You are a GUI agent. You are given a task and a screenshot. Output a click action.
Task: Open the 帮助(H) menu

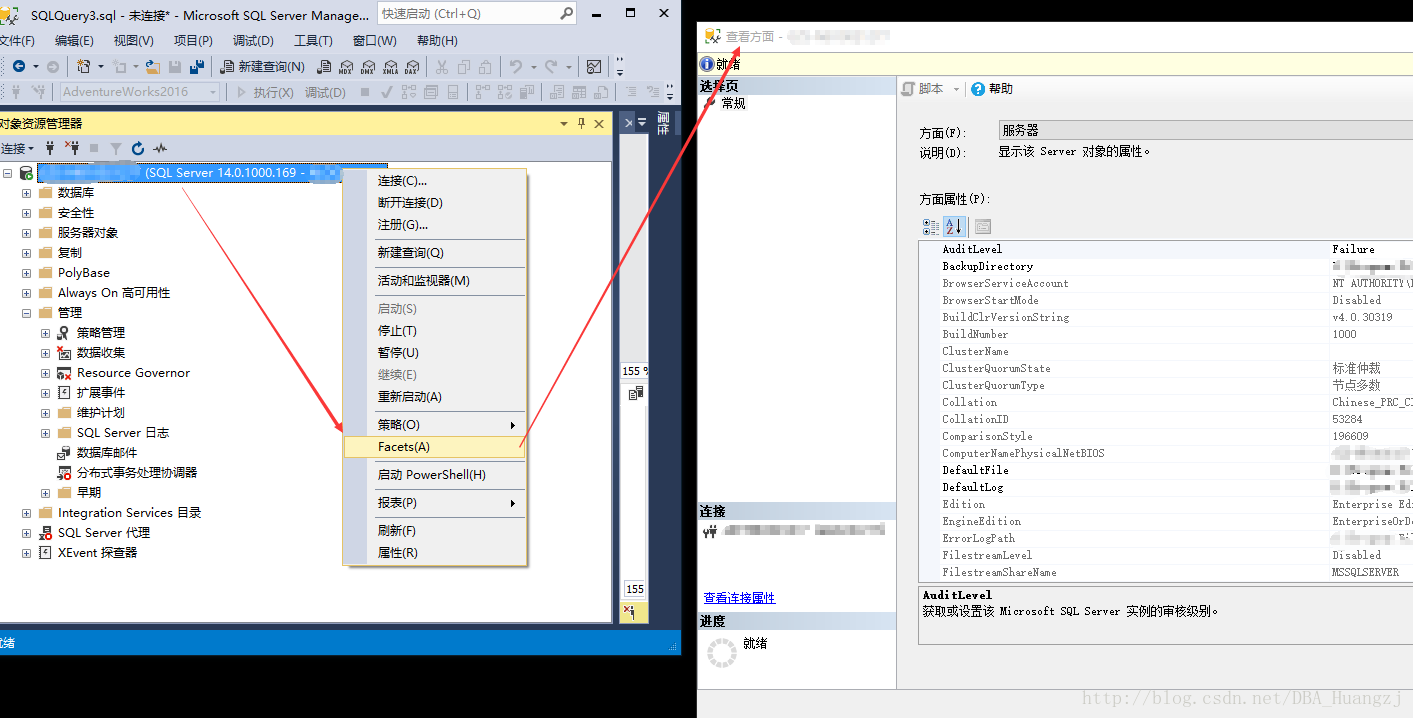click(437, 41)
